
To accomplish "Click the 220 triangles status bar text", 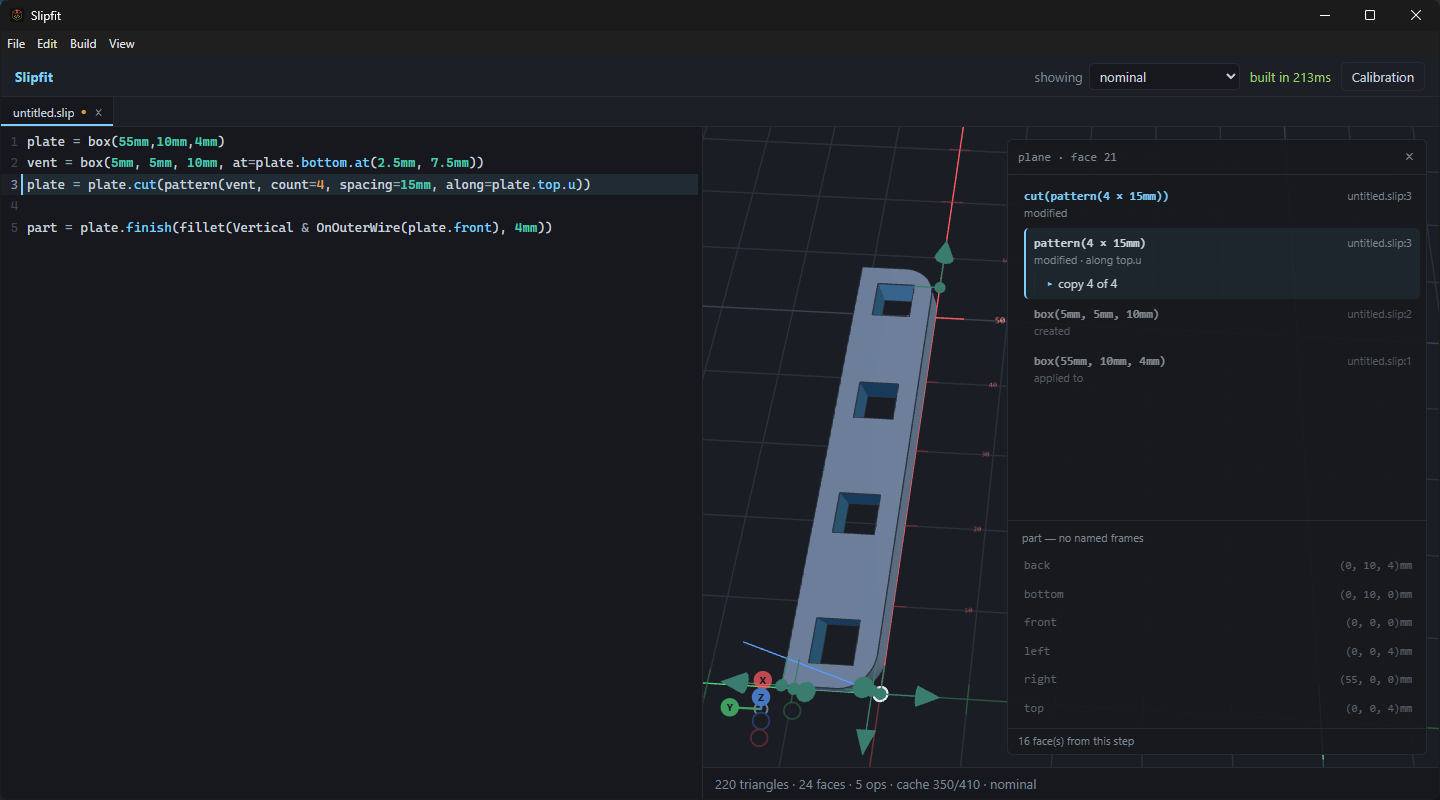I will 754,785.
